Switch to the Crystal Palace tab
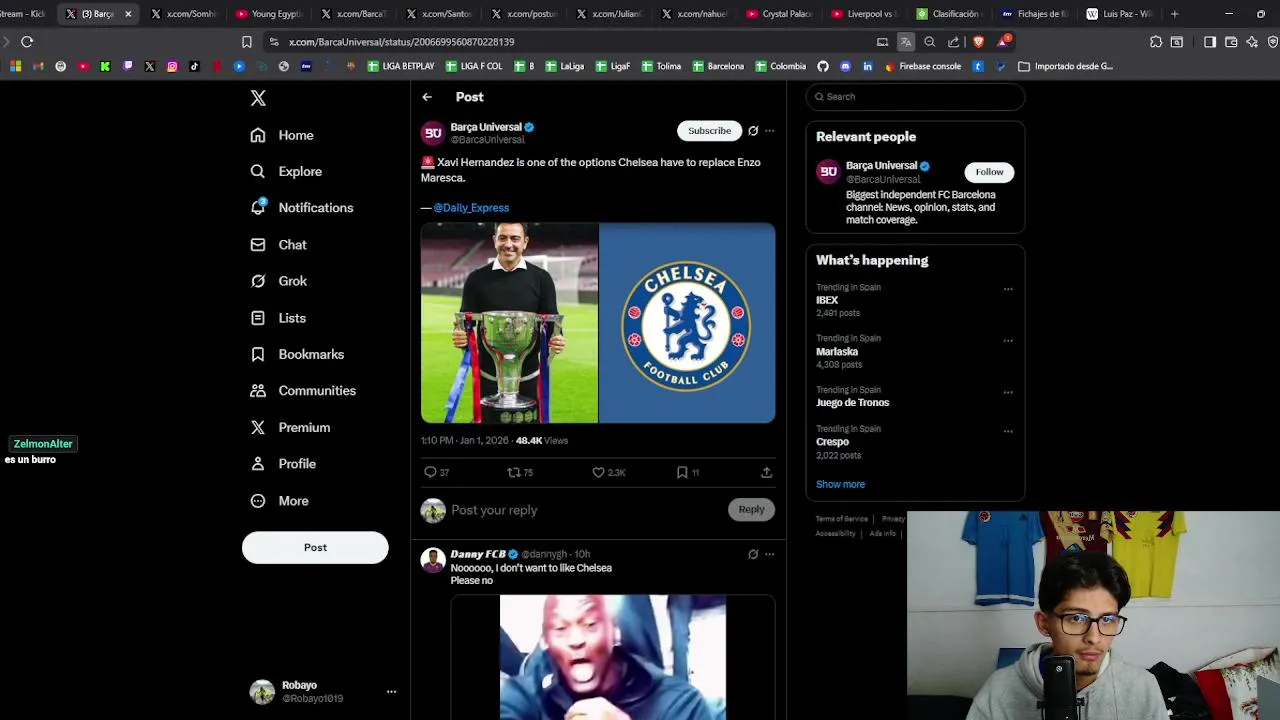Screen dimensions: 1280x720 (x=779, y=14)
